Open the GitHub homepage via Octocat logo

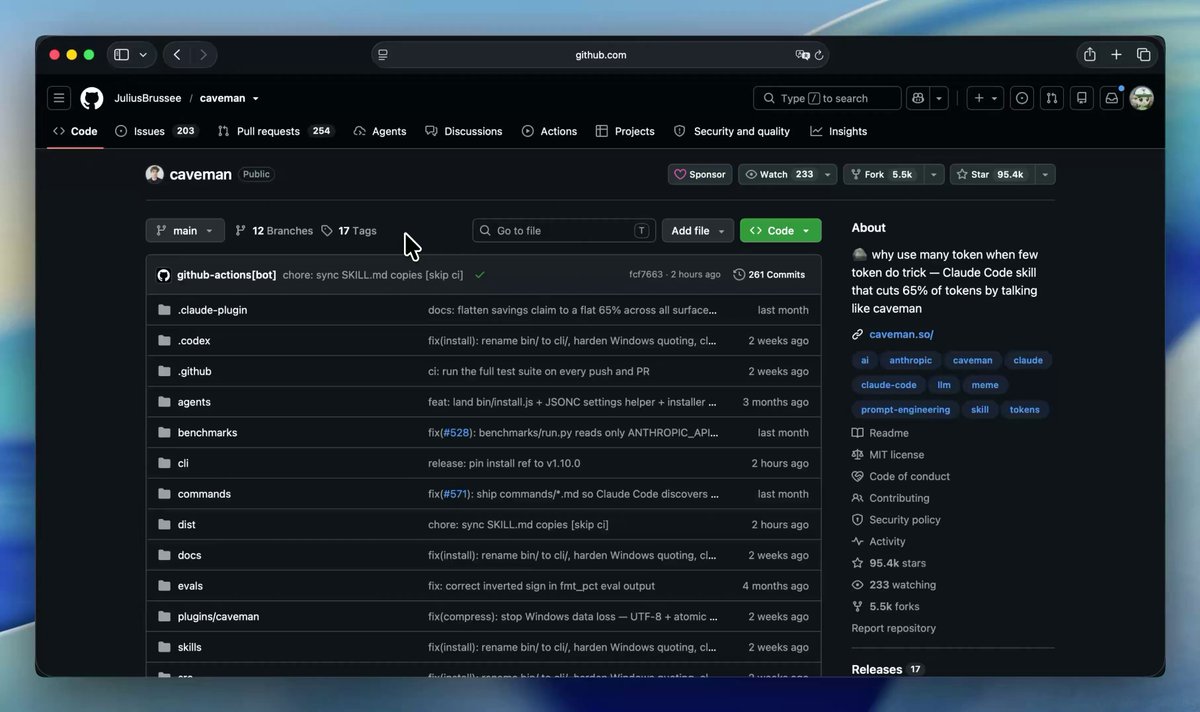[92, 98]
